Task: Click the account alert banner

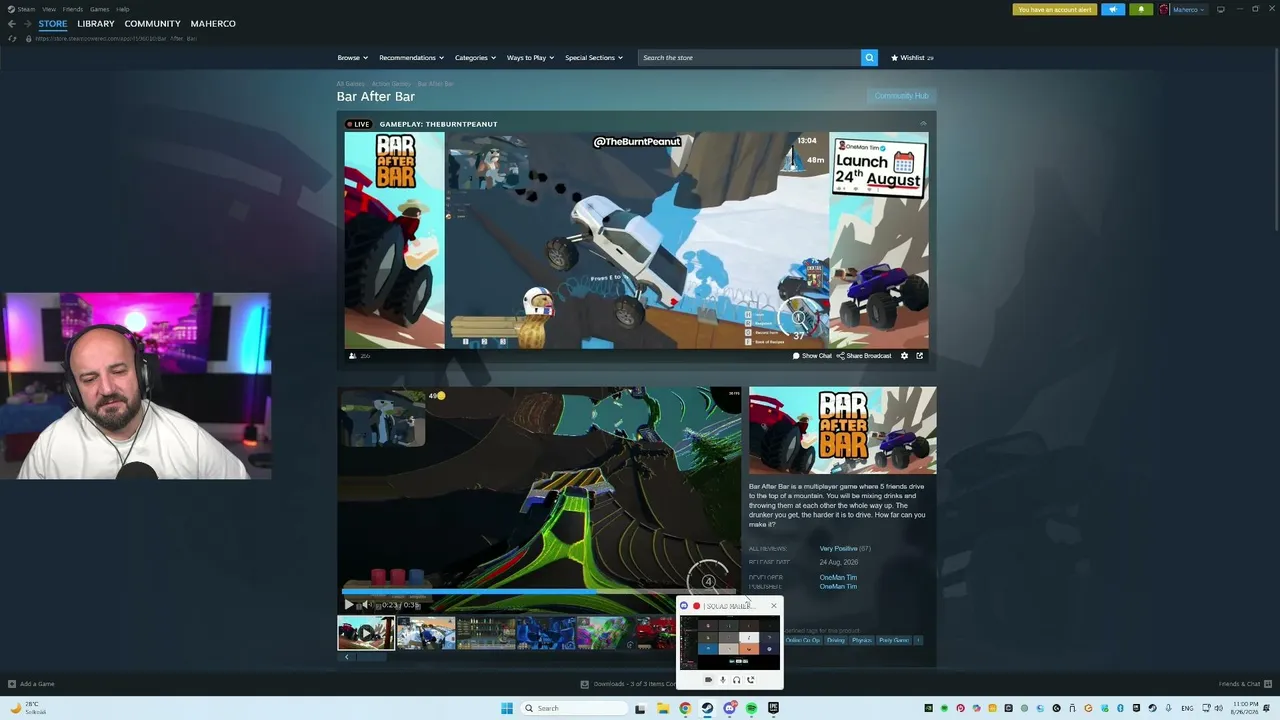Action: pyautogui.click(x=1055, y=10)
